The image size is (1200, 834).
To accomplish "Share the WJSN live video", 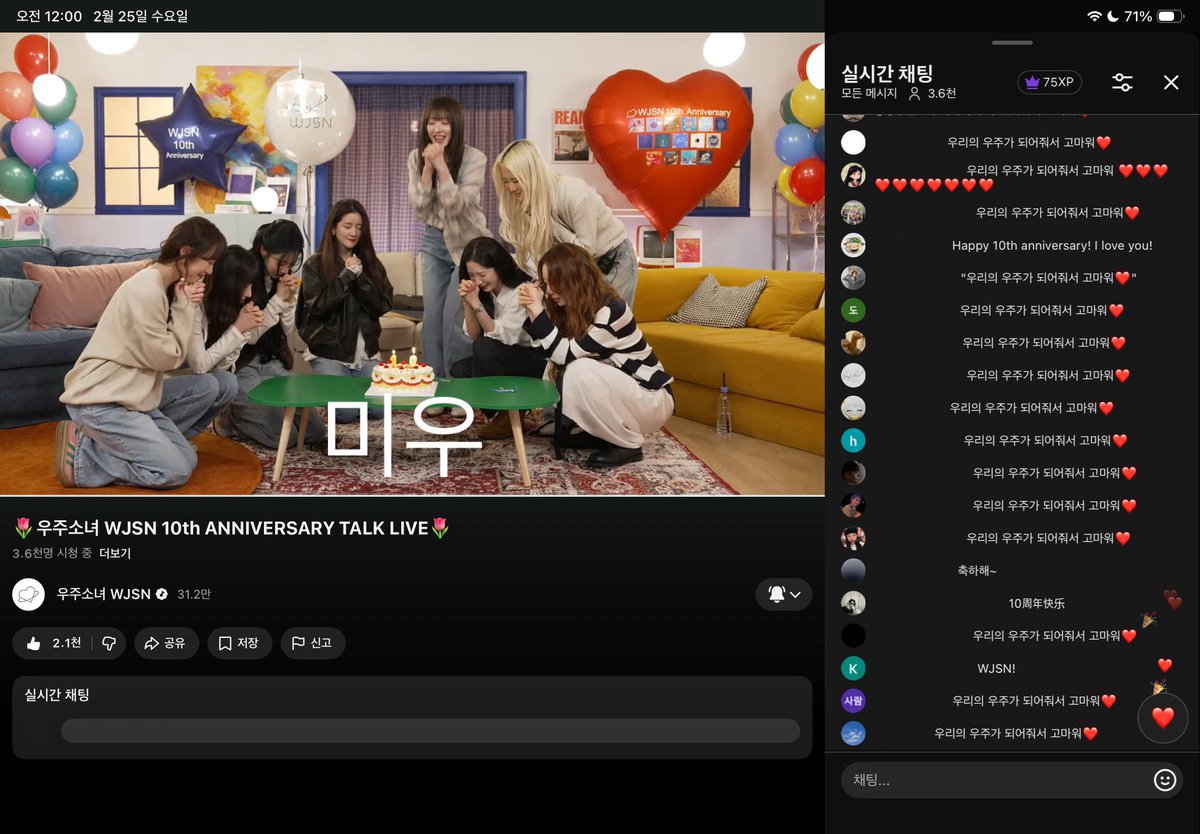I will tap(165, 643).
